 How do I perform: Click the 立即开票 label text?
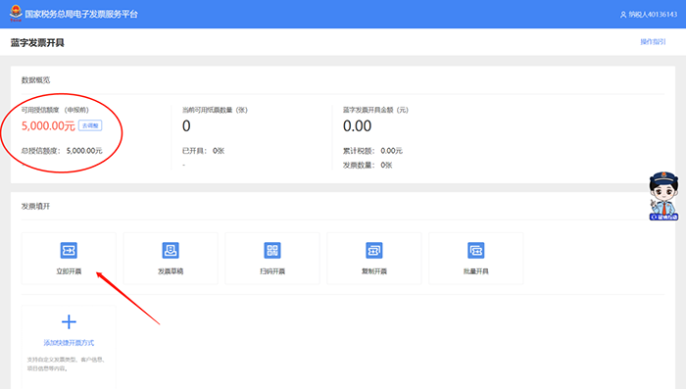coord(69,271)
